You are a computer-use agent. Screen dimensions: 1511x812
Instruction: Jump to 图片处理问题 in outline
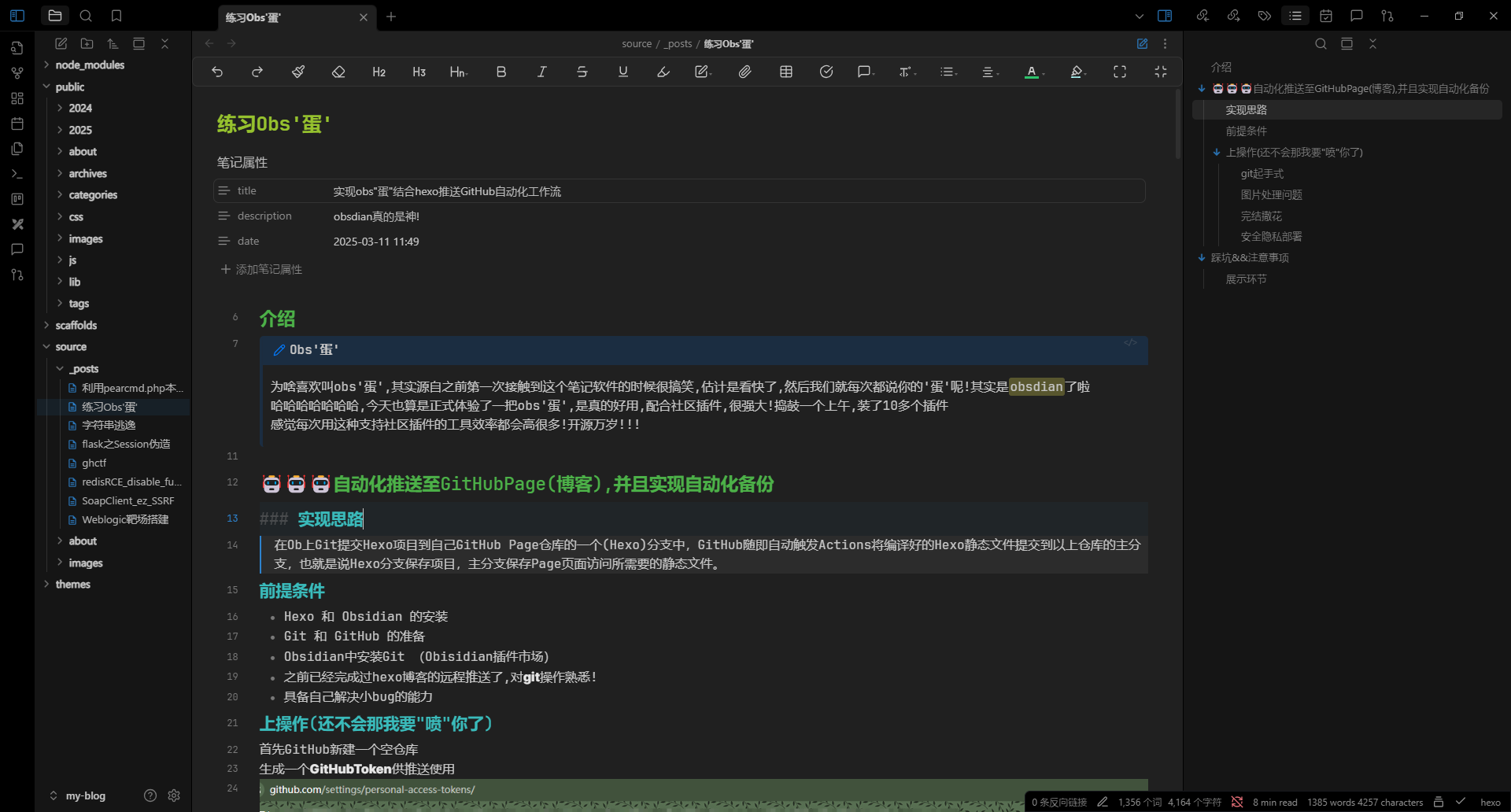coord(1271,194)
